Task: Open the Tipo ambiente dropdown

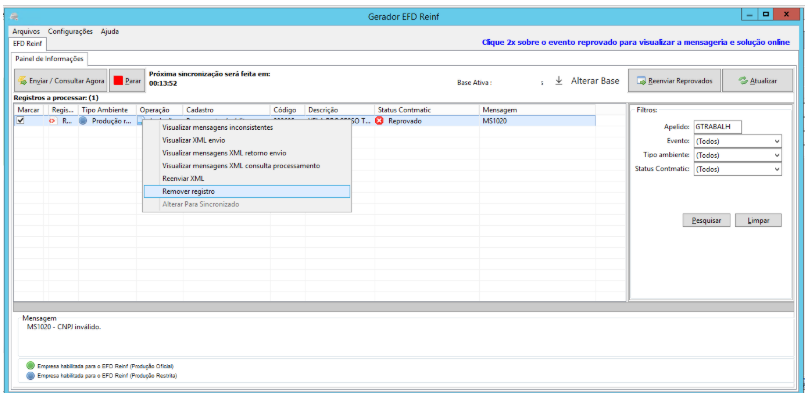Action: (737, 155)
